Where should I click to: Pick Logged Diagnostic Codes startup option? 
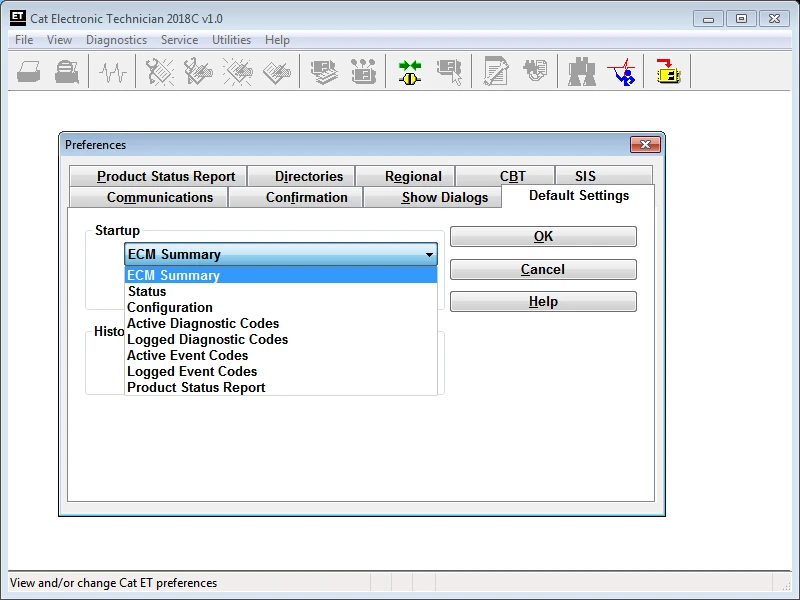(x=281, y=339)
